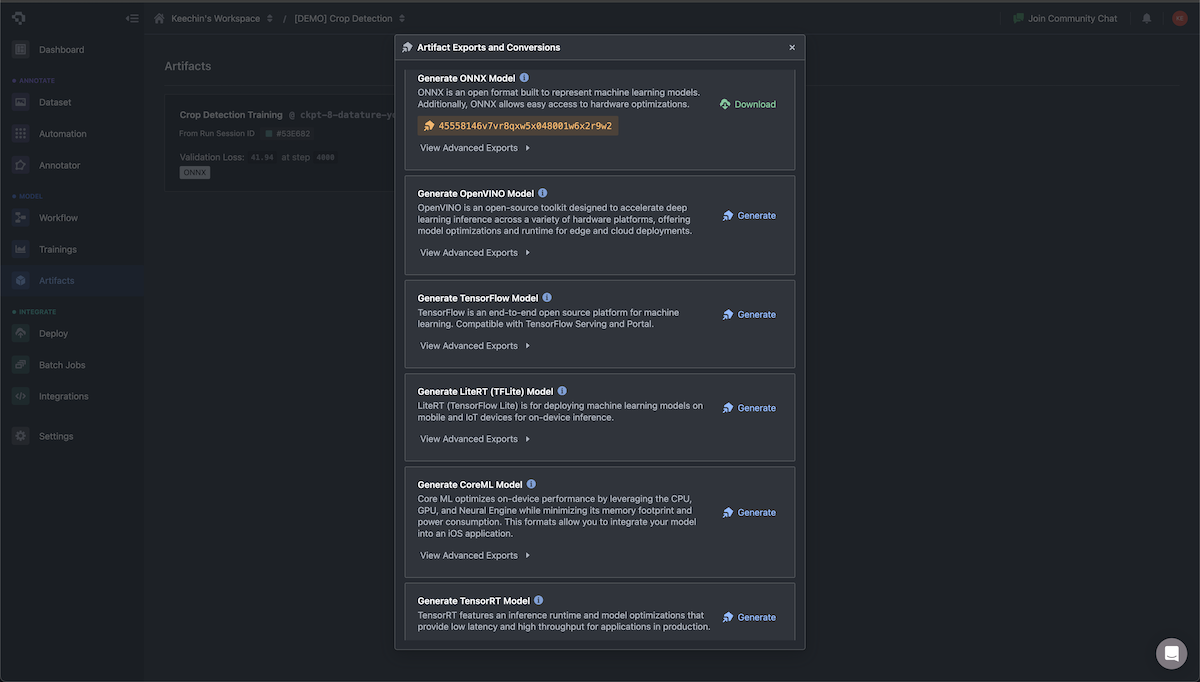Click the ONNX tag on the artifact card
This screenshot has height=682, width=1200.
[x=195, y=172]
